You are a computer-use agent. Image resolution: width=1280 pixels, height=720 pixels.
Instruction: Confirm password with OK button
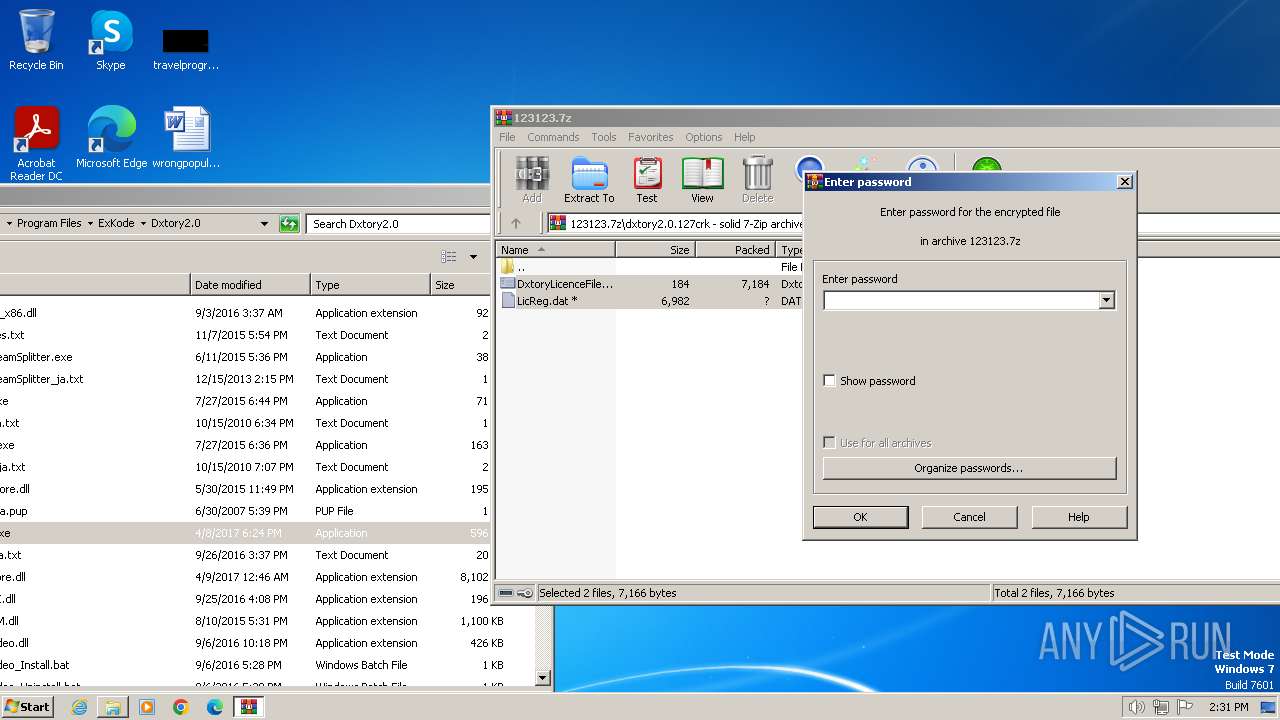(860, 517)
